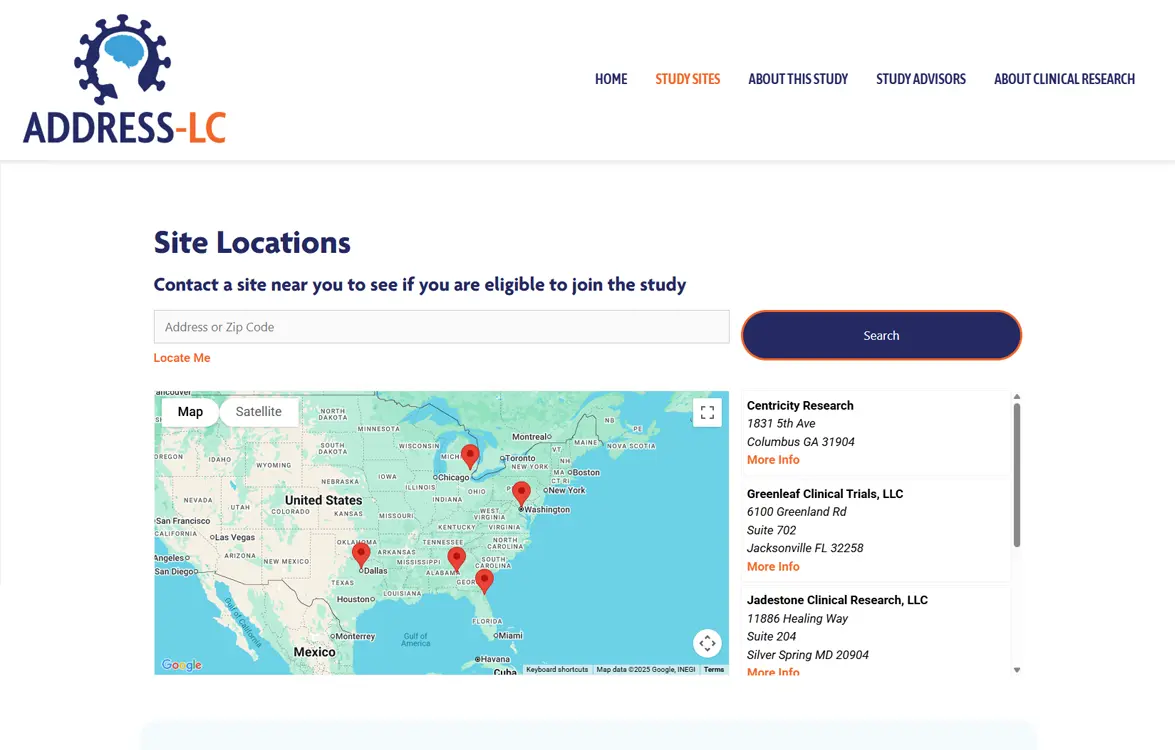
Task: Open Keyboard shortcuts on map
Action: point(557,670)
